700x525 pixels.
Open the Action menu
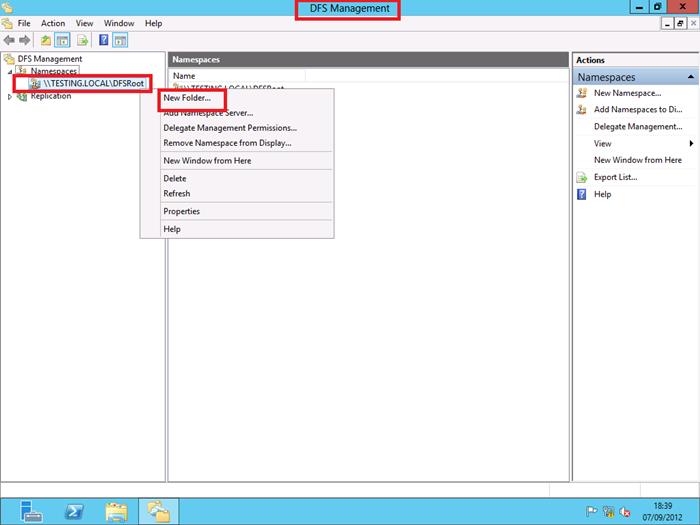tap(53, 23)
